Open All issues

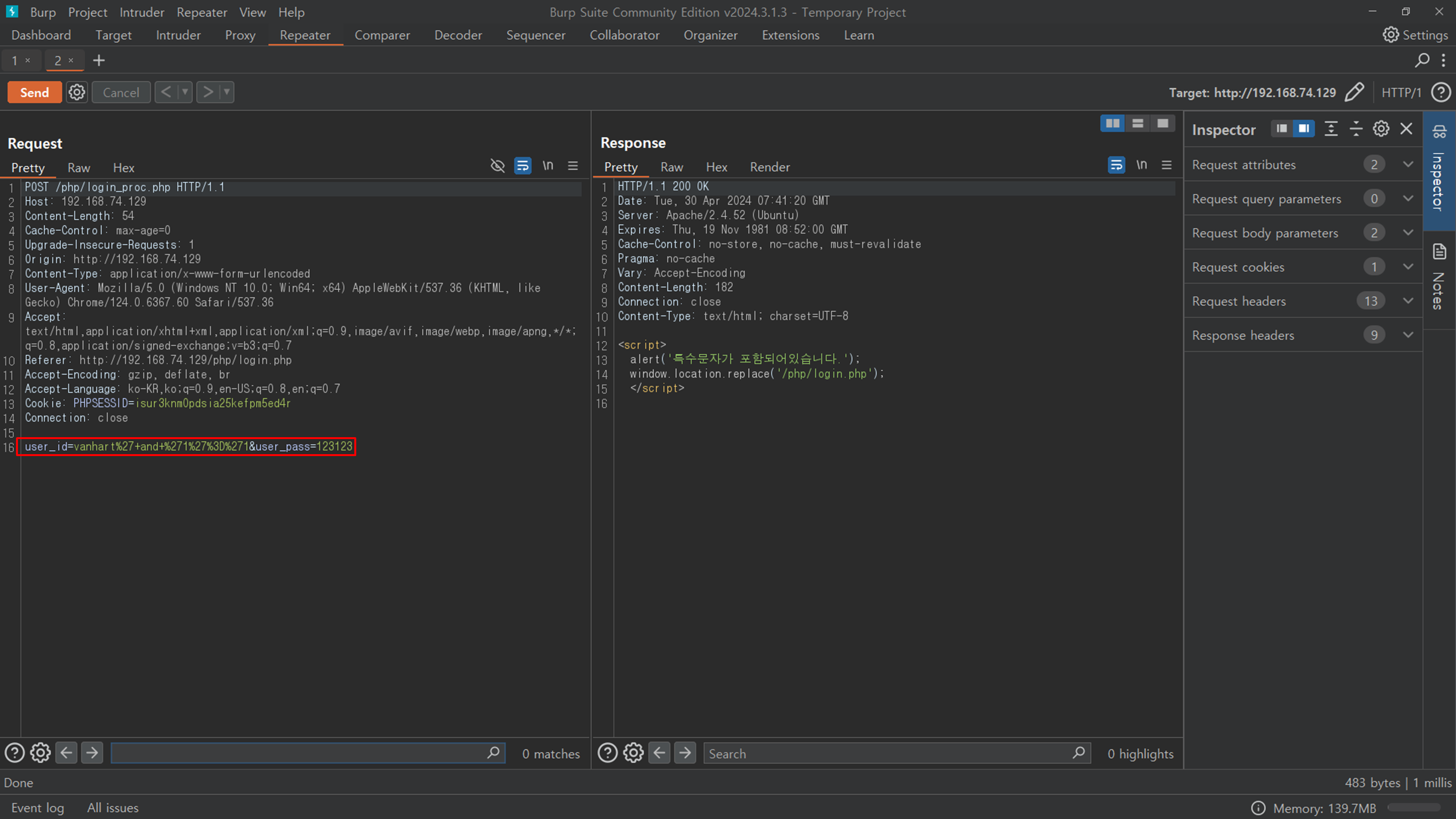click(113, 808)
